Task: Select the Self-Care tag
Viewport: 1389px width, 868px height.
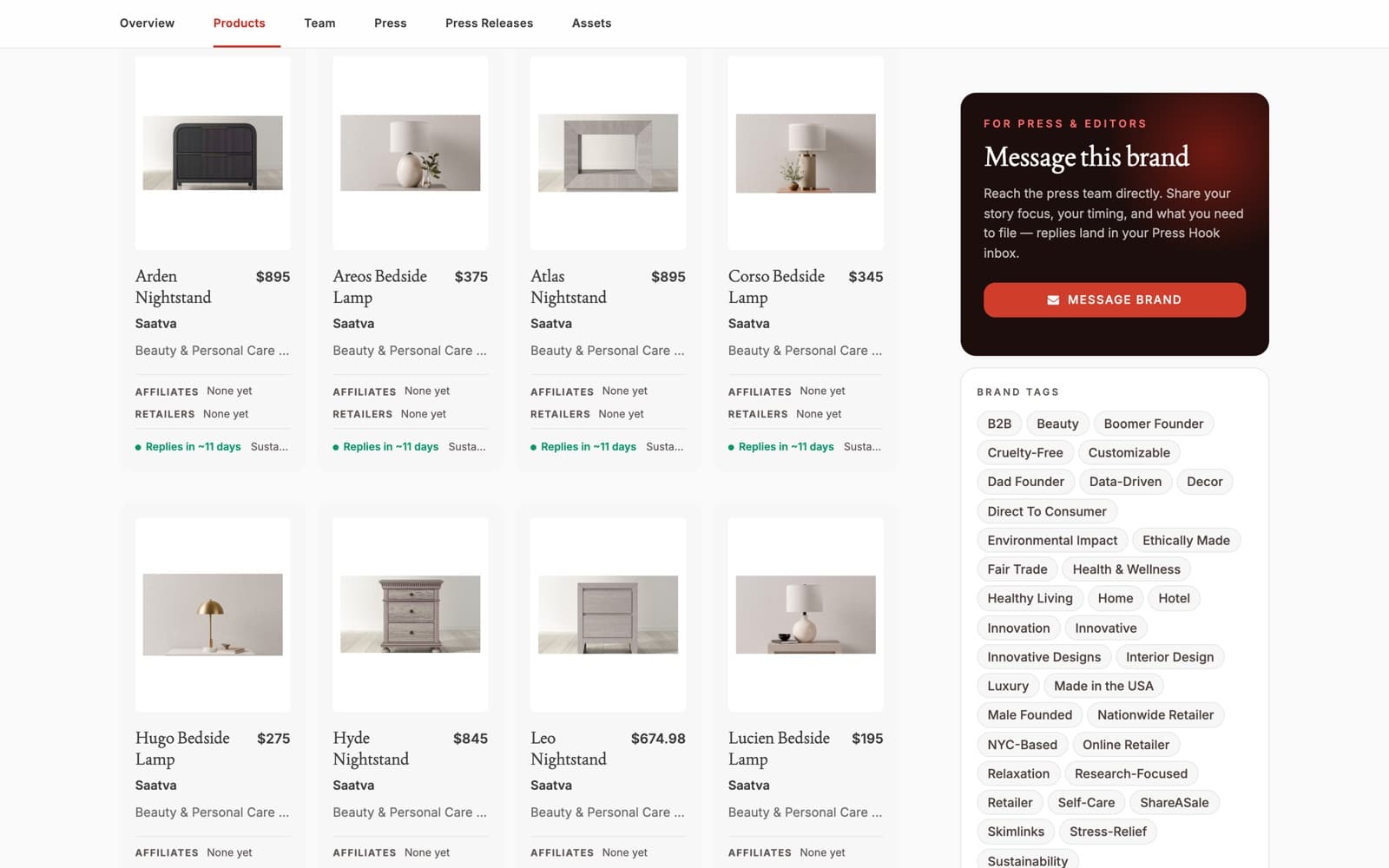Action: (1086, 803)
